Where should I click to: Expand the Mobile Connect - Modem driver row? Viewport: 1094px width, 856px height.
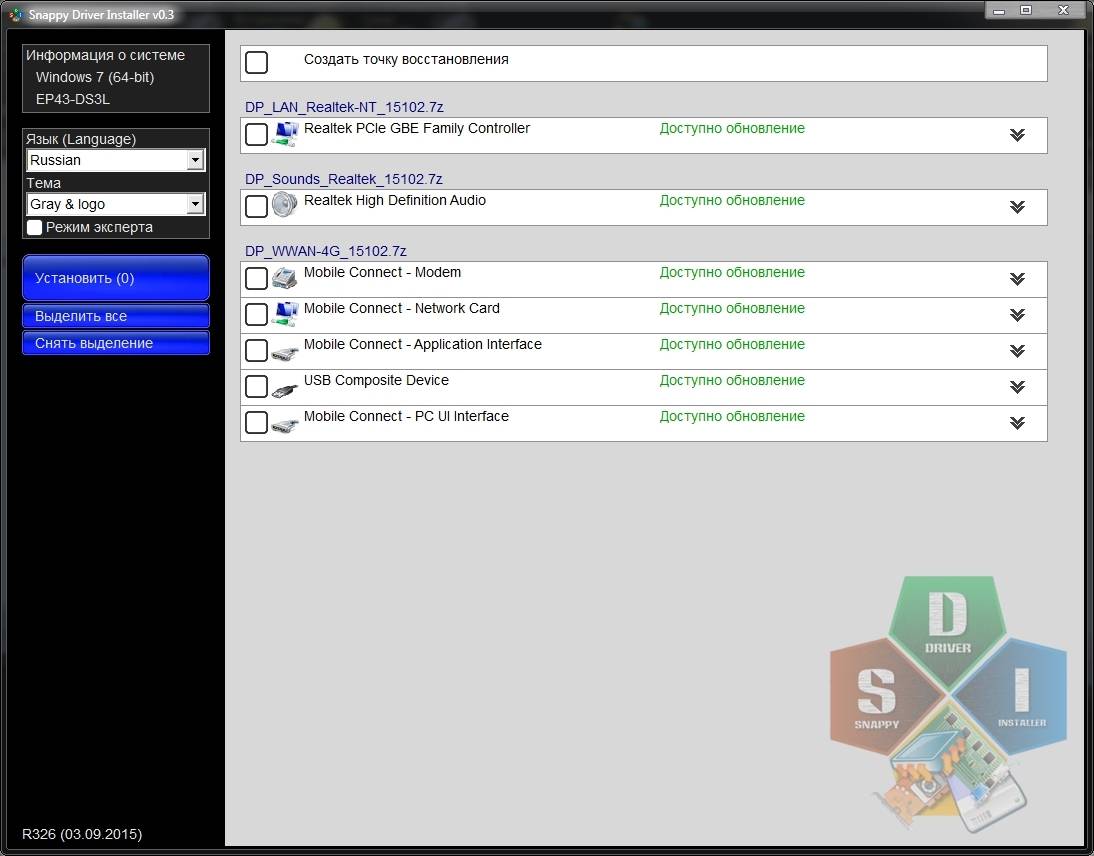1017,278
